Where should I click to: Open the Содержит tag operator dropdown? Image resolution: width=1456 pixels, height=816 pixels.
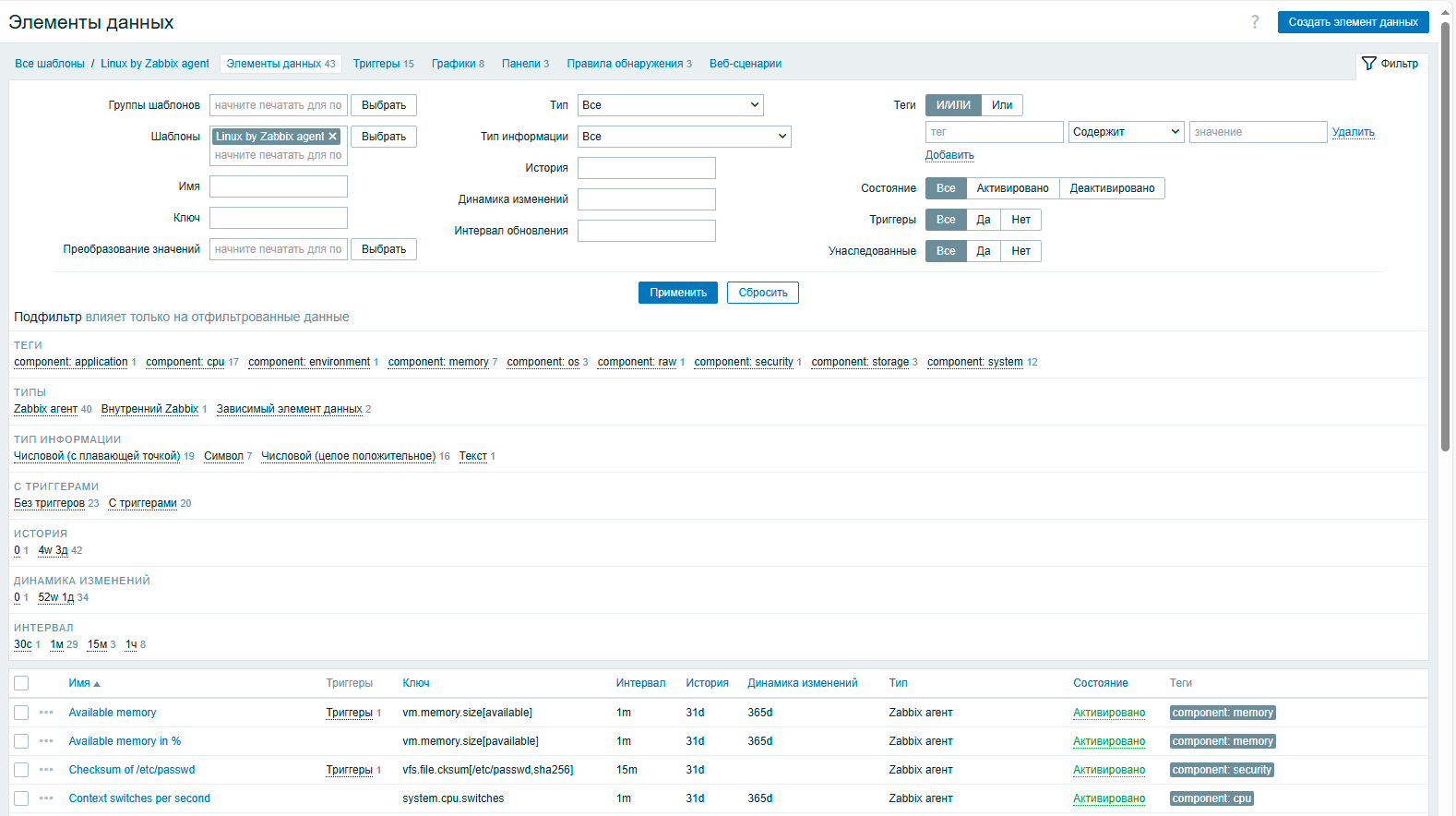coord(1126,132)
